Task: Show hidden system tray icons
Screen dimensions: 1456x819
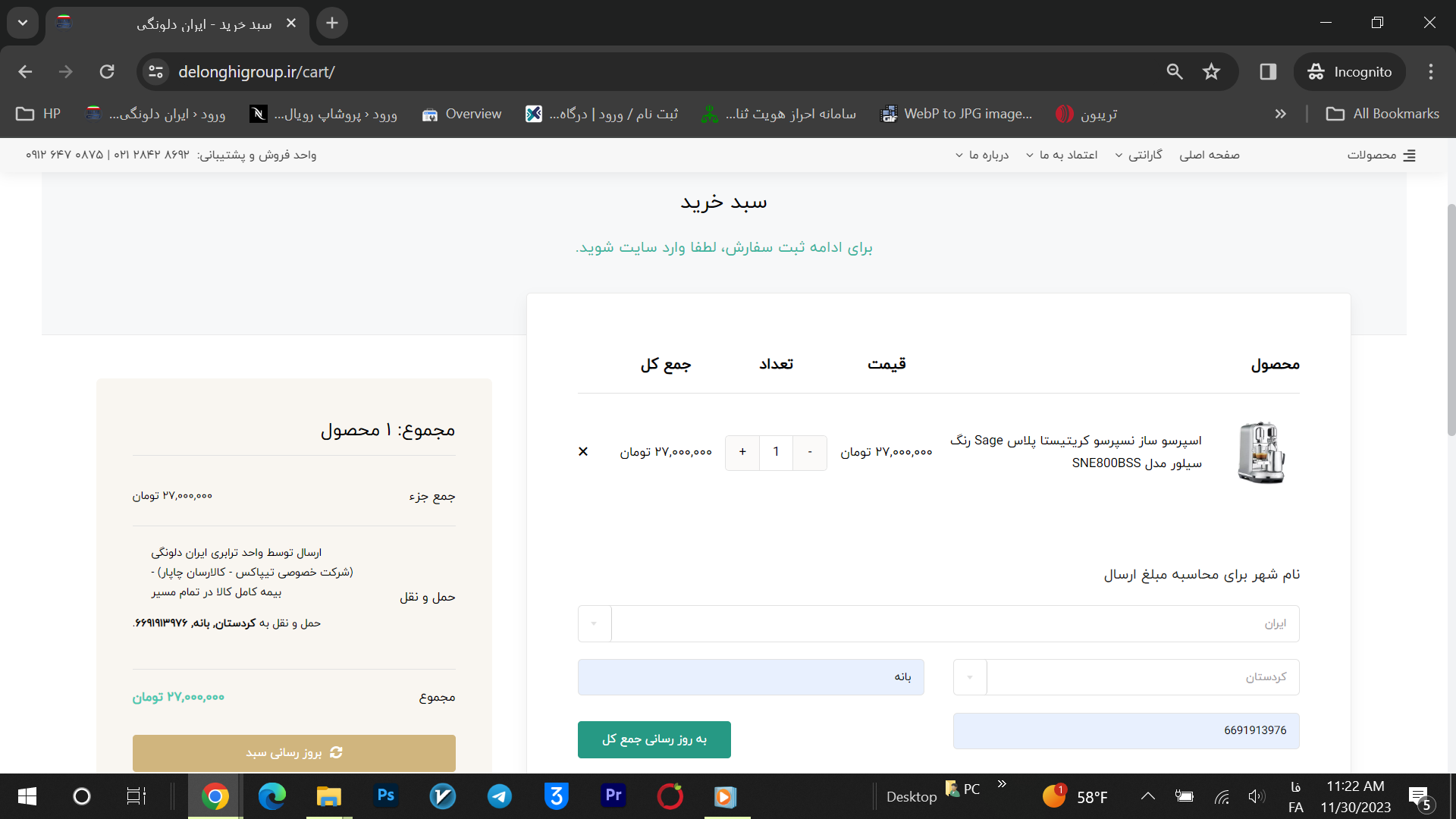Action: pyautogui.click(x=1148, y=796)
